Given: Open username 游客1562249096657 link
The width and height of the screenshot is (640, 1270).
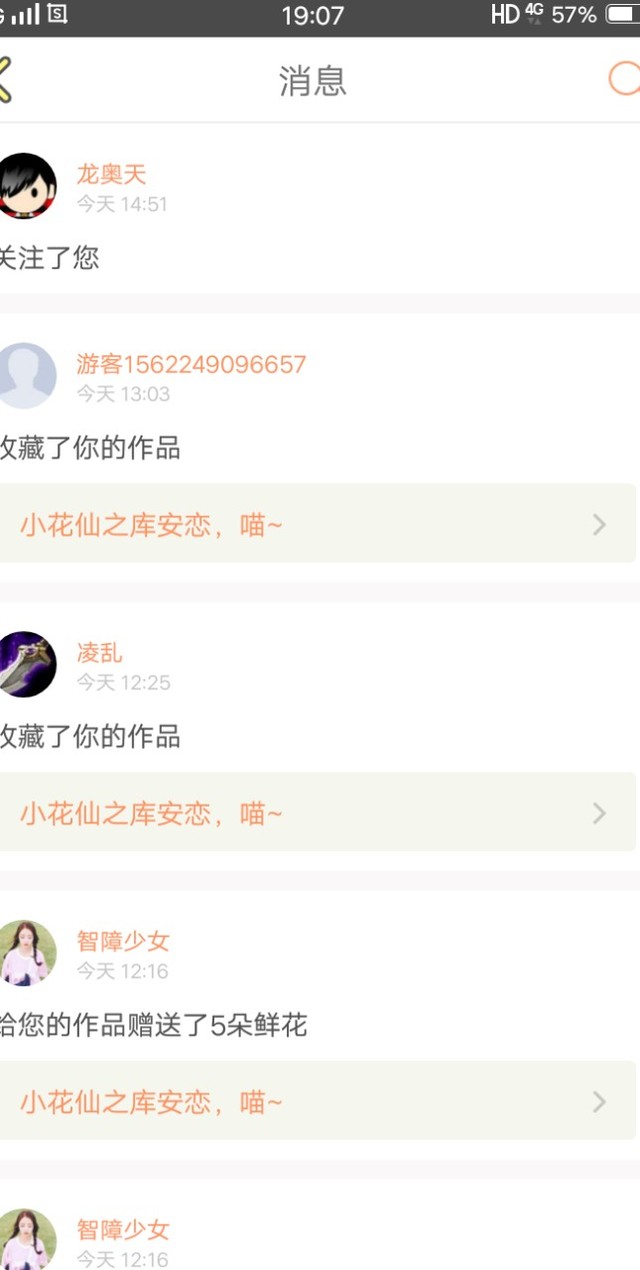Looking at the screenshot, I should [191, 364].
